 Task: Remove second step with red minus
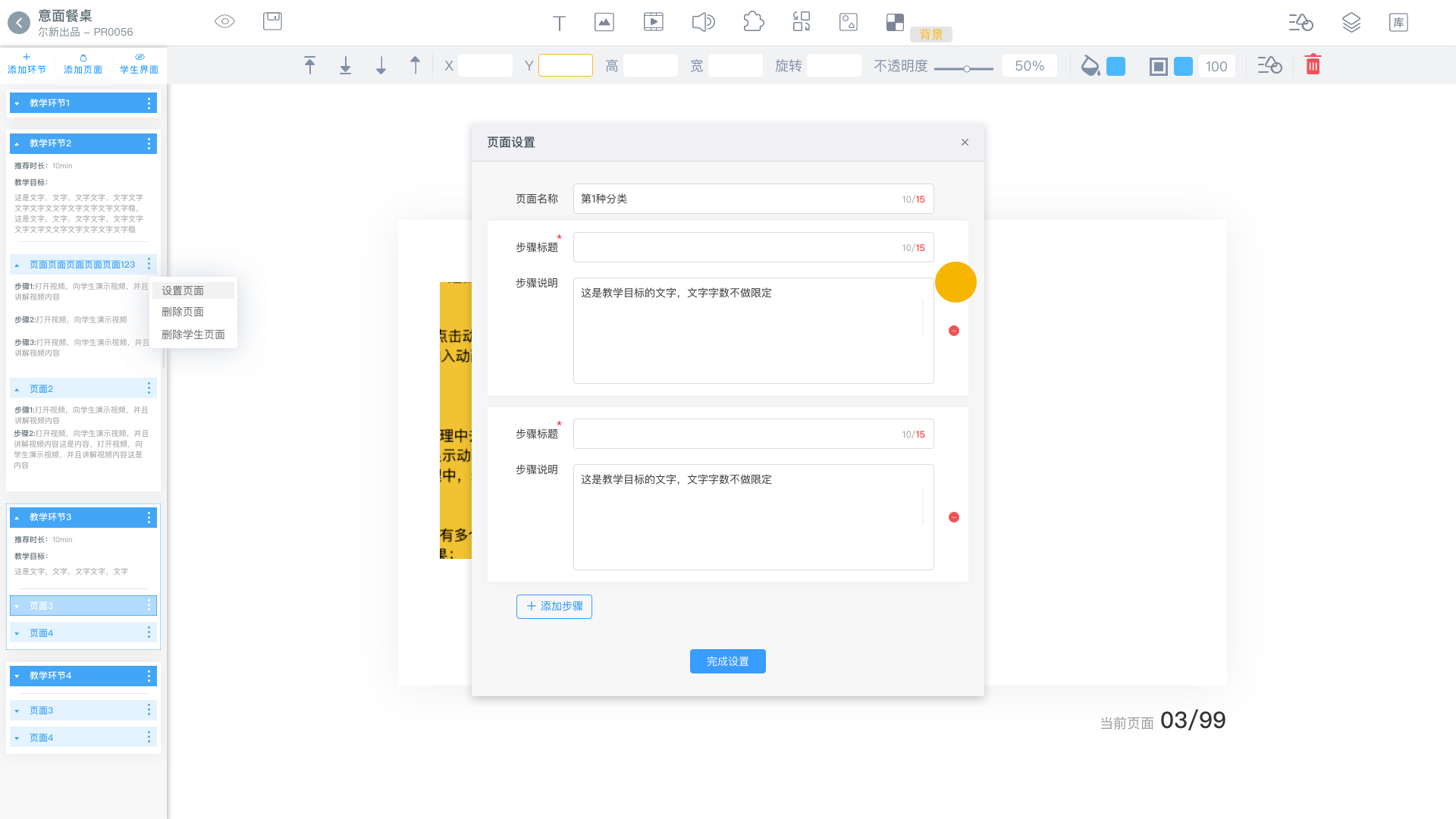pos(954,517)
